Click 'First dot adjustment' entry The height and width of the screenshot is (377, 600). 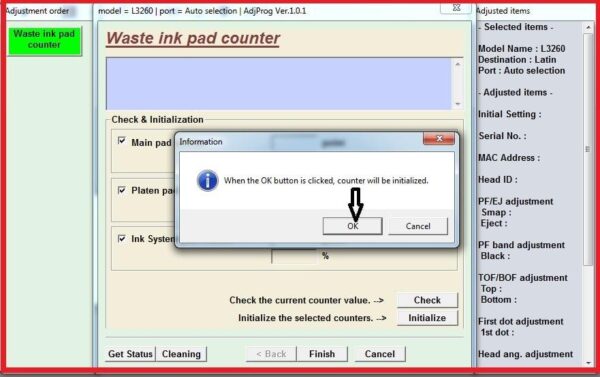tap(520, 321)
